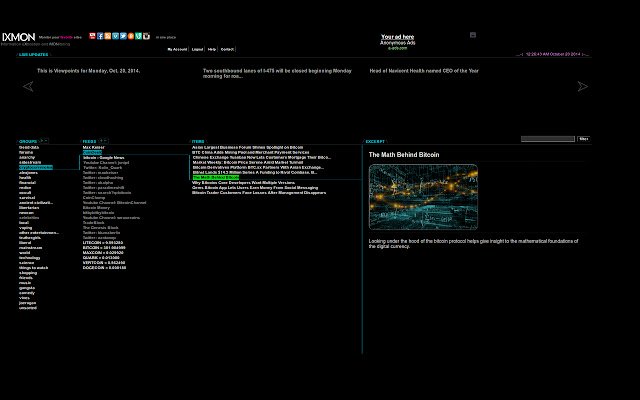The width and height of the screenshot is (640, 400).
Task: Go to previous live updates with left arrow
Action: pyautogui.click(x=28, y=87)
